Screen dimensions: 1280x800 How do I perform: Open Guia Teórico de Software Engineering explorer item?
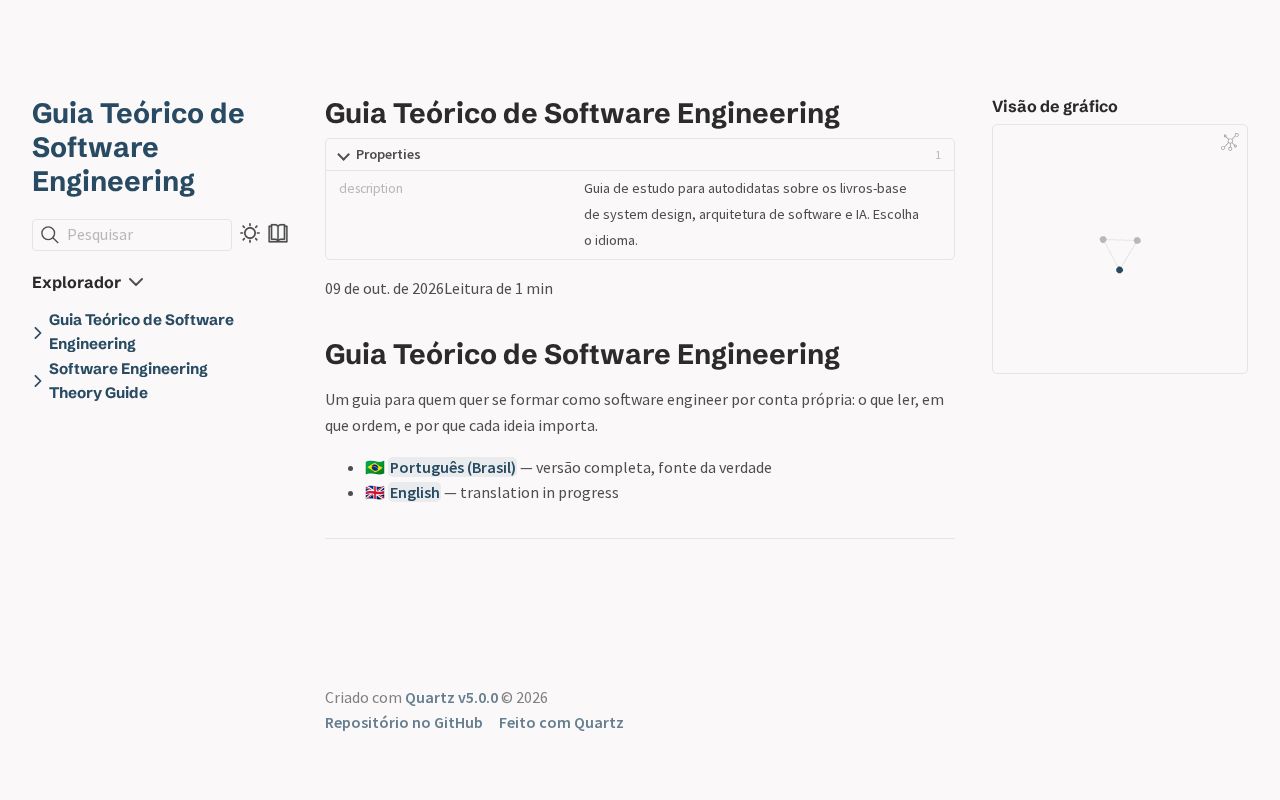coord(141,332)
